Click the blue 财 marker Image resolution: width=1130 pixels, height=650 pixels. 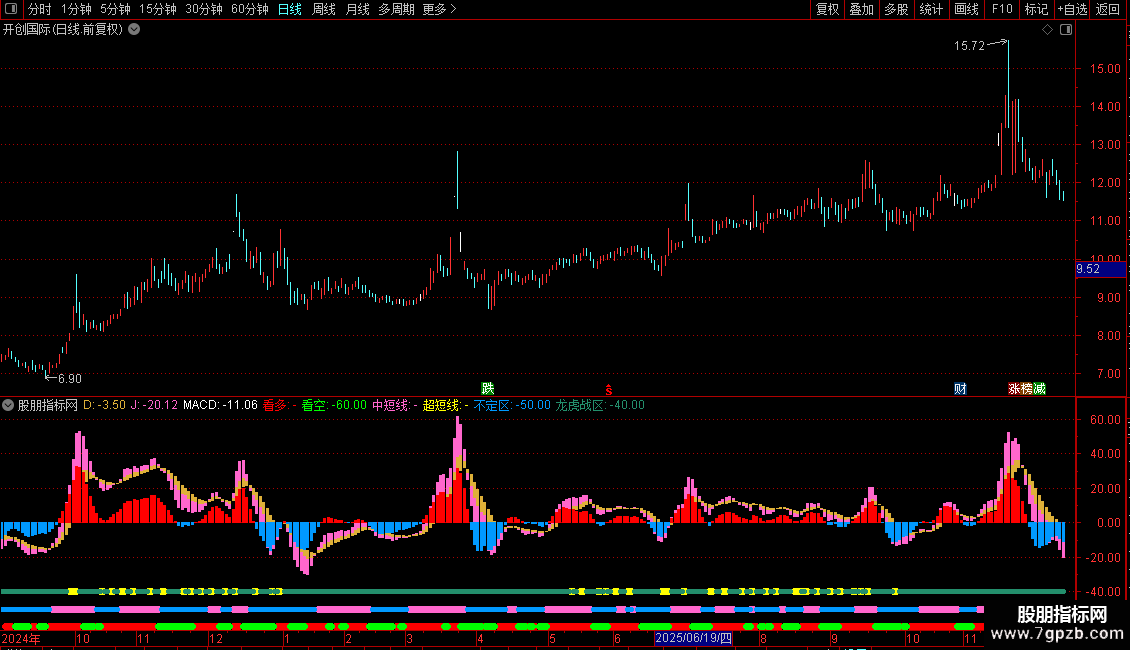[x=961, y=389]
